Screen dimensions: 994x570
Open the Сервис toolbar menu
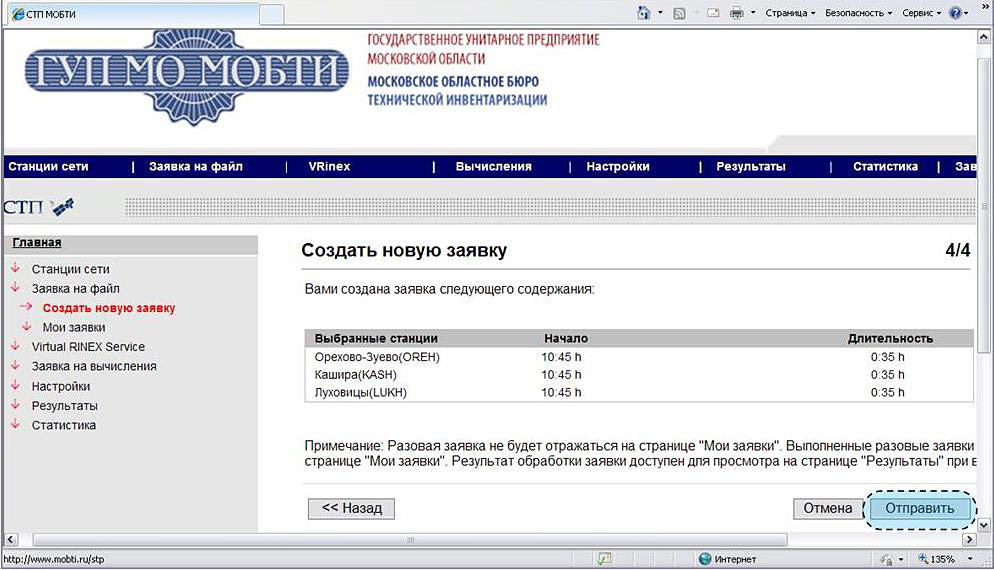(922, 13)
